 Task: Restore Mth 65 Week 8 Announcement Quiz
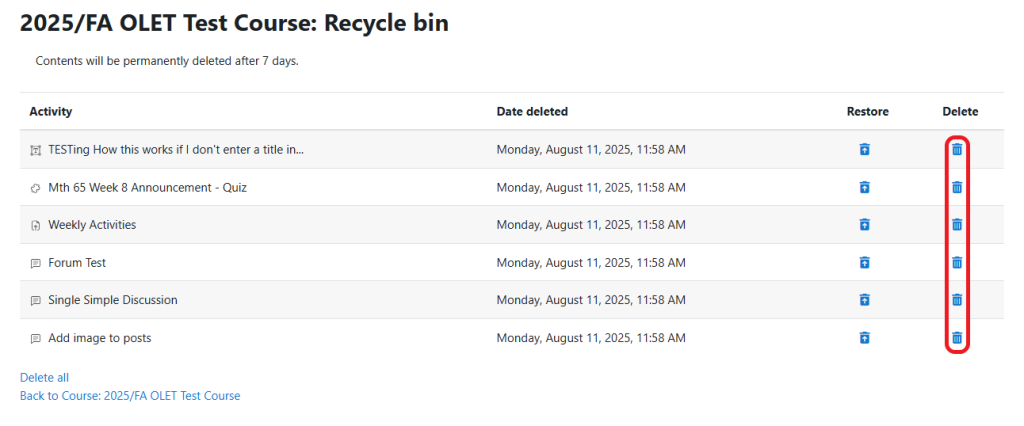coord(865,187)
